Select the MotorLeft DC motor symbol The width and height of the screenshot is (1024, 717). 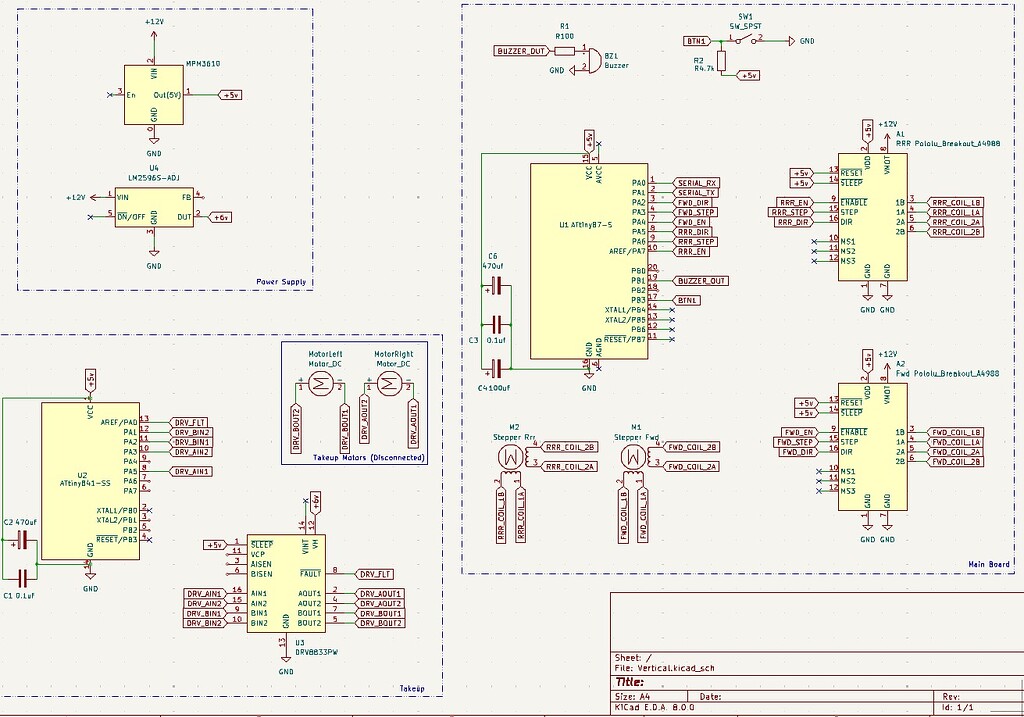(x=322, y=387)
